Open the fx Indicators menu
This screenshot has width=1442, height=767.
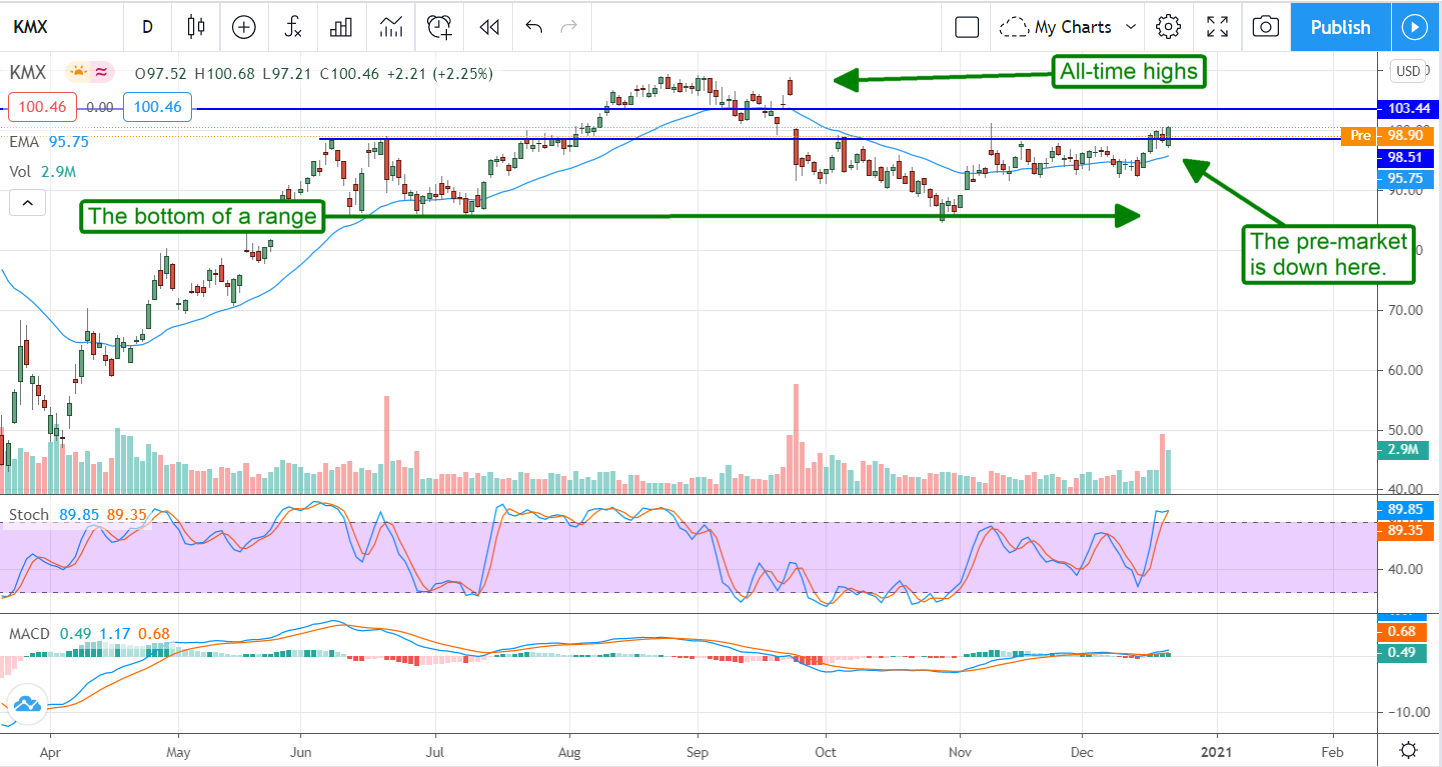tap(293, 27)
